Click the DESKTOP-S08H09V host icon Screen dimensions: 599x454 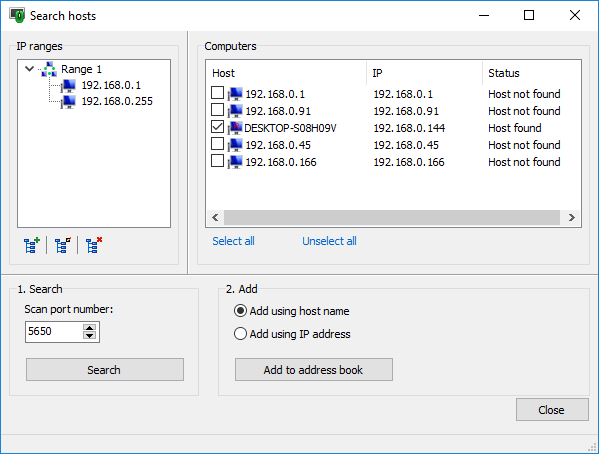point(235,128)
